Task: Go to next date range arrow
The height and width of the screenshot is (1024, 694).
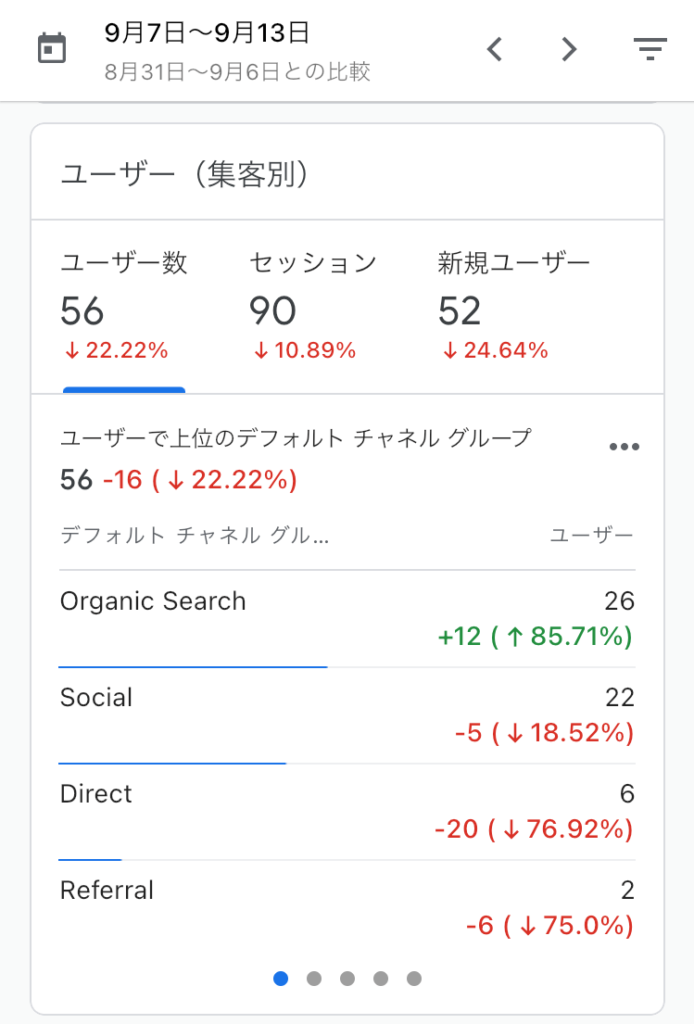Action: tap(569, 49)
